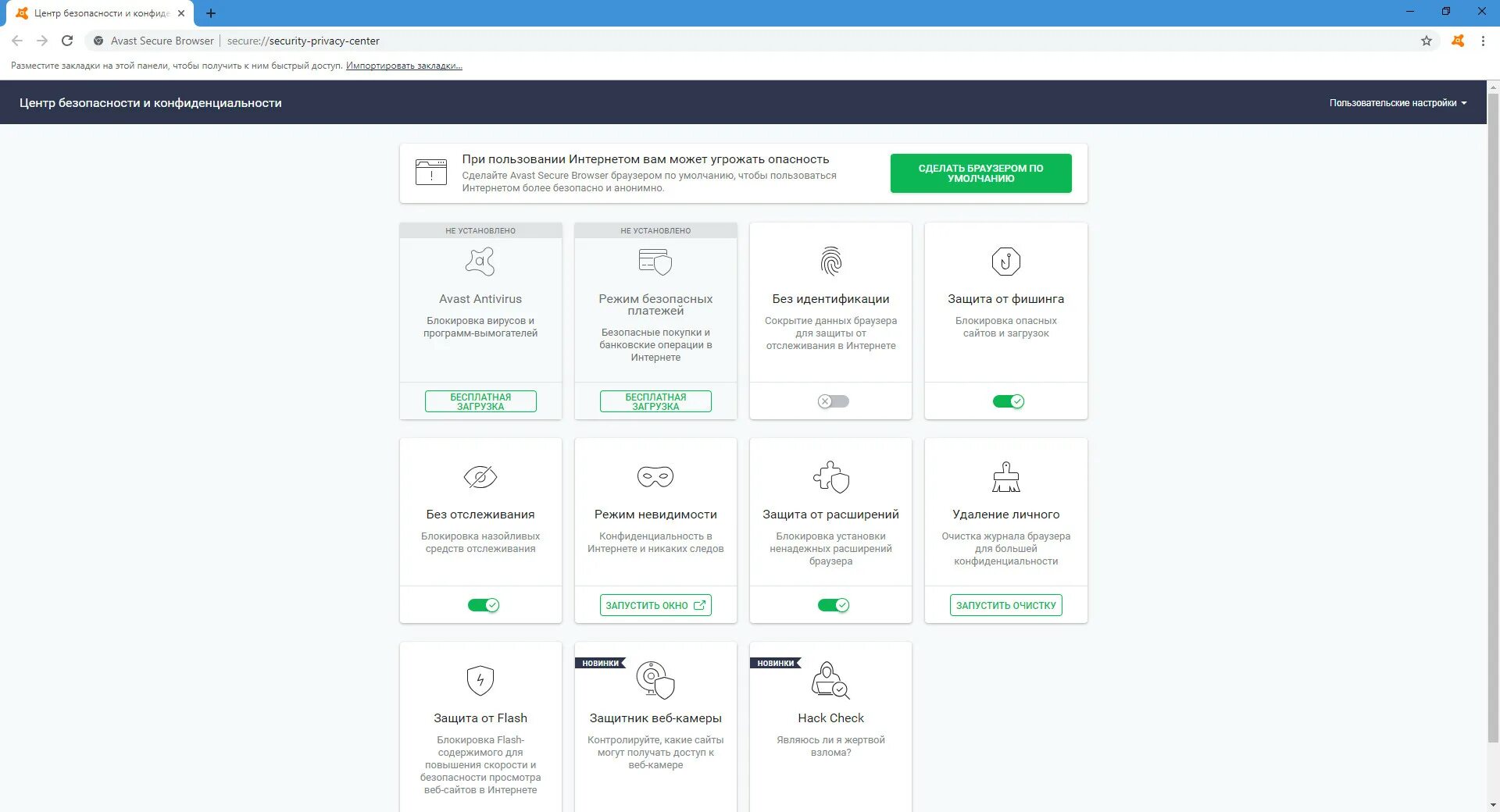This screenshot has width=1500, height=812.
Task: Click the extension guard puzzle icon
Action: [x=830, y=477]
